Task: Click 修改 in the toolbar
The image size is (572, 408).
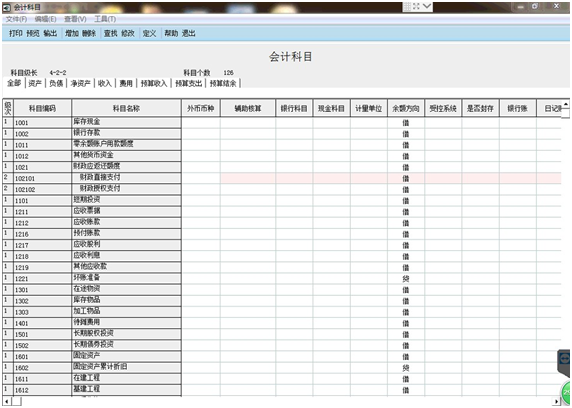Action: 128,33
